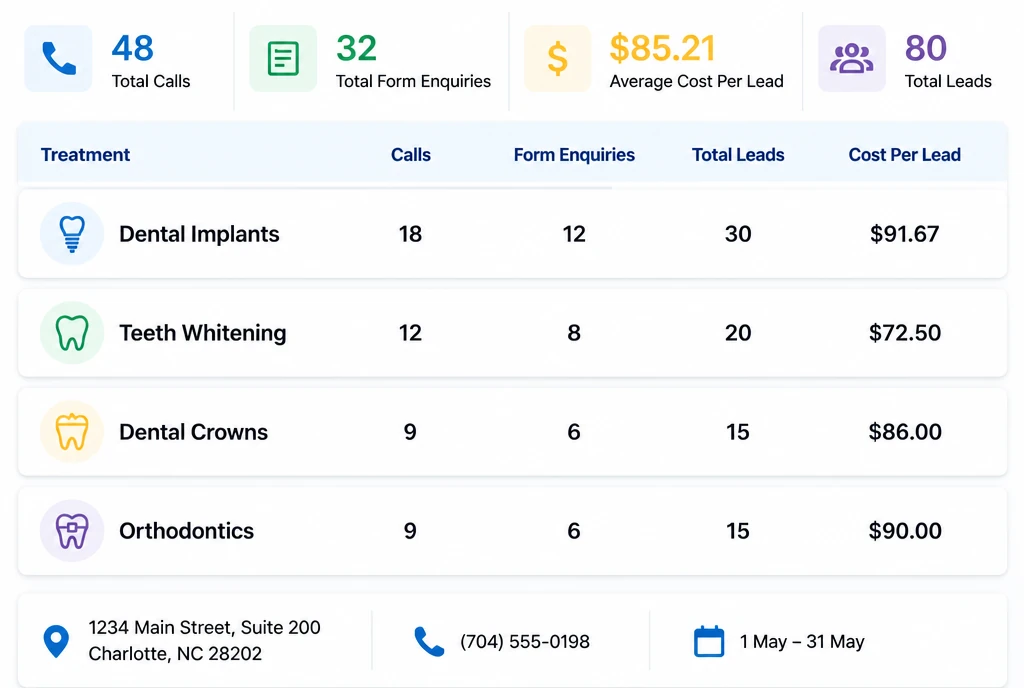Screen dimensions: 1024x688
Task: Click the Dental Implants calls value 18
Action: coord(410,234)
